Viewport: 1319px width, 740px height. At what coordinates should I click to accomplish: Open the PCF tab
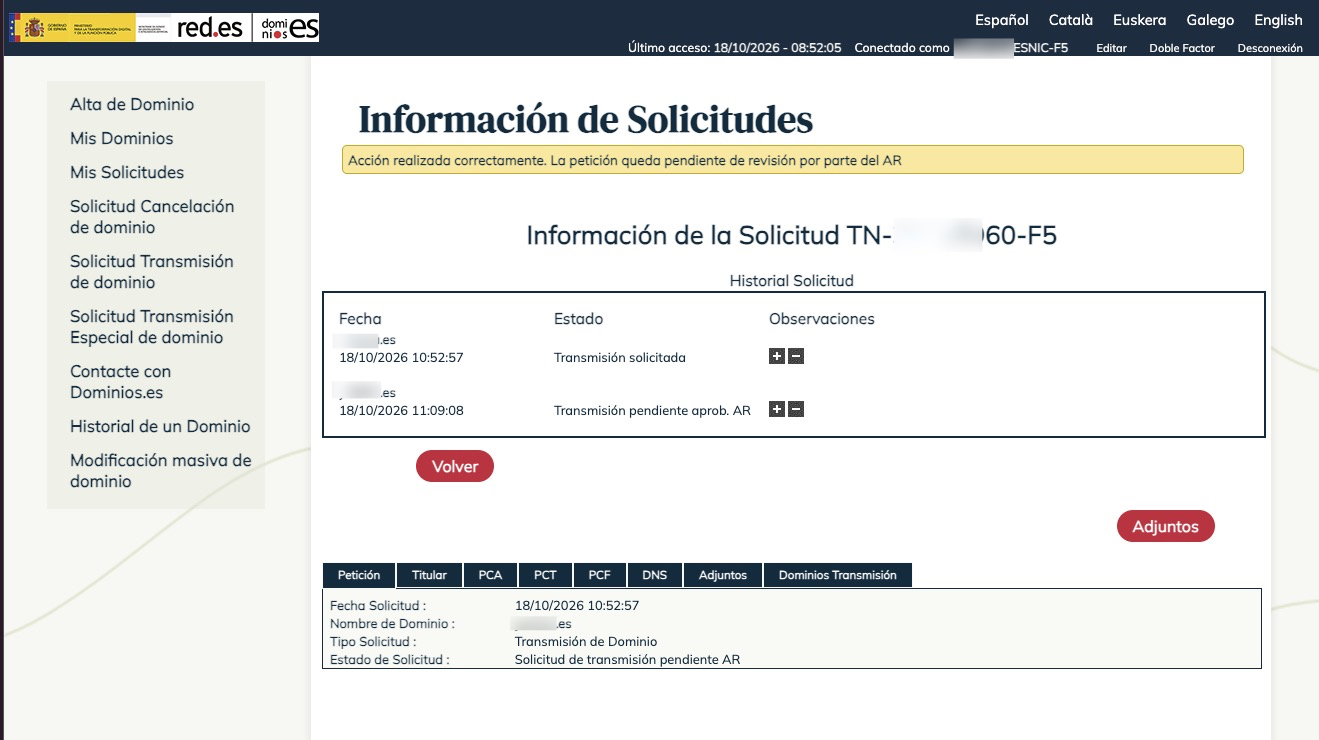tap(599, 575)
